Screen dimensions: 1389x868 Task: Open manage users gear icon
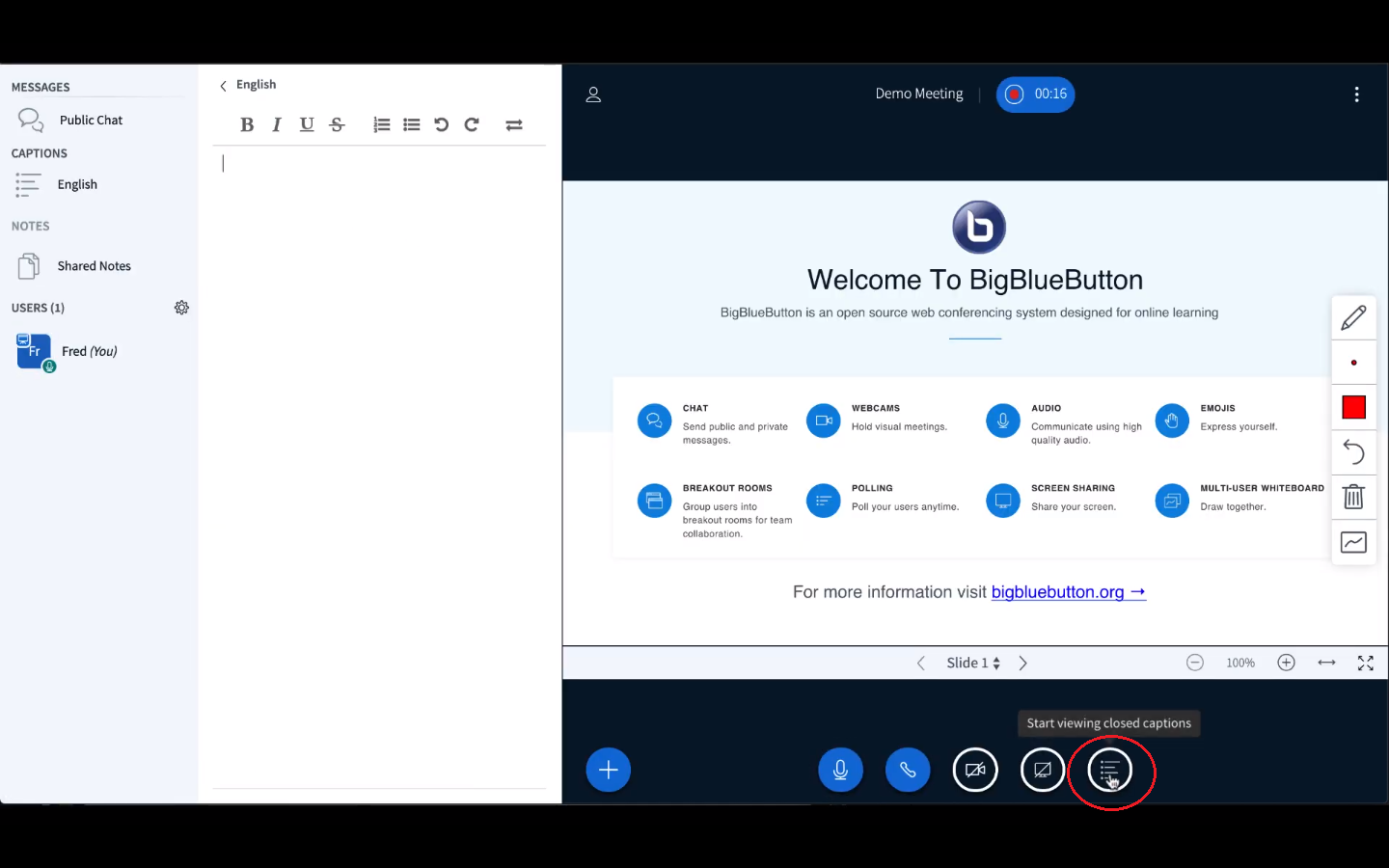[x=181, y=308]
